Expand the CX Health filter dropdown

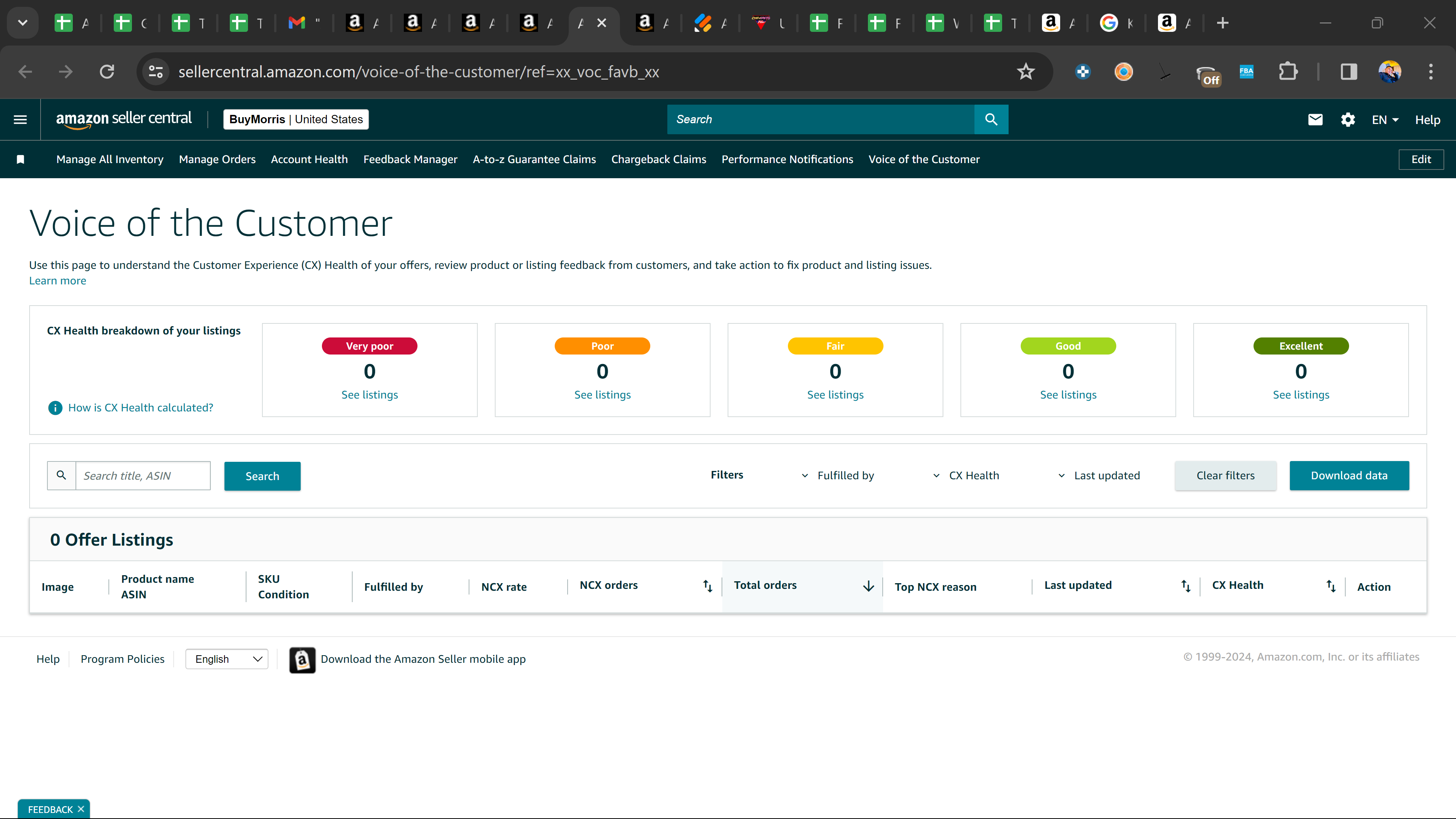966,475
